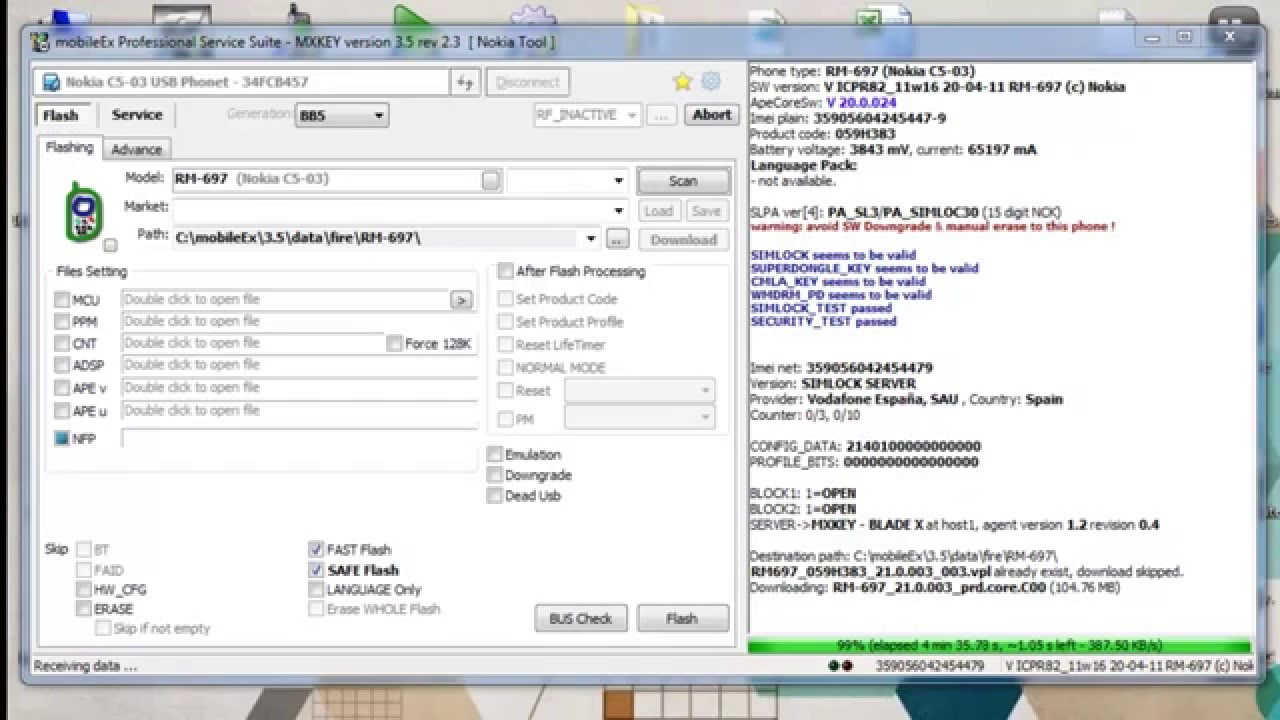Open the Nokia C5-03 USB Phonet connection dropdown
The image size is (1280, 720).
click(241, 82)
